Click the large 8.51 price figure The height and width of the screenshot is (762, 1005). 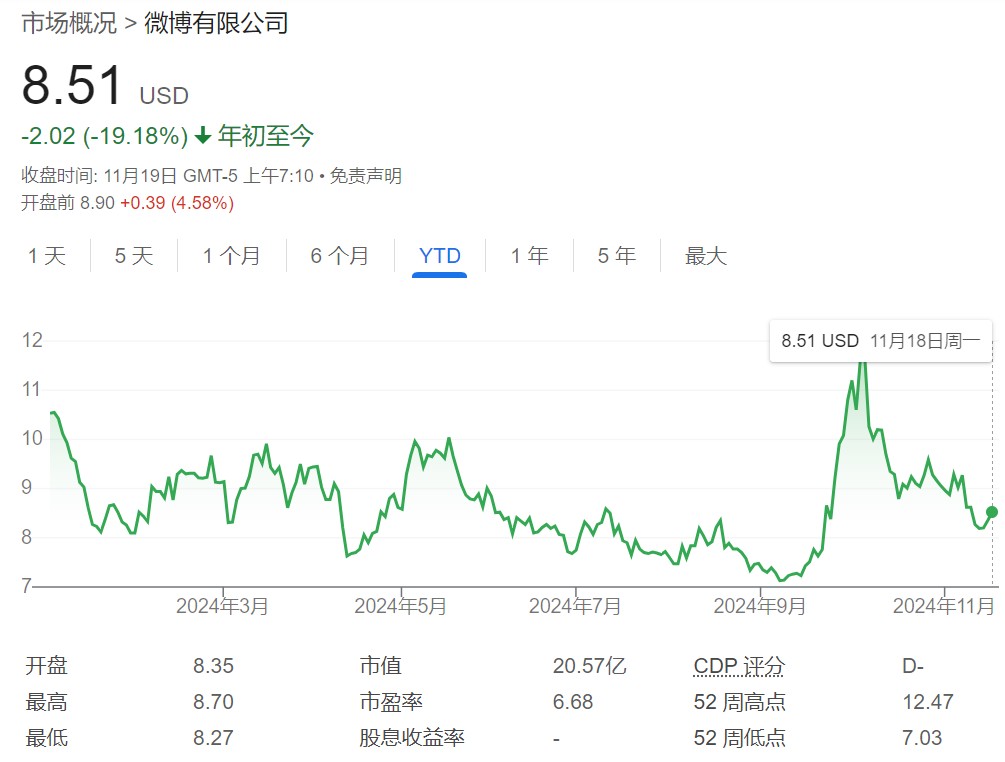pos(72,85)
